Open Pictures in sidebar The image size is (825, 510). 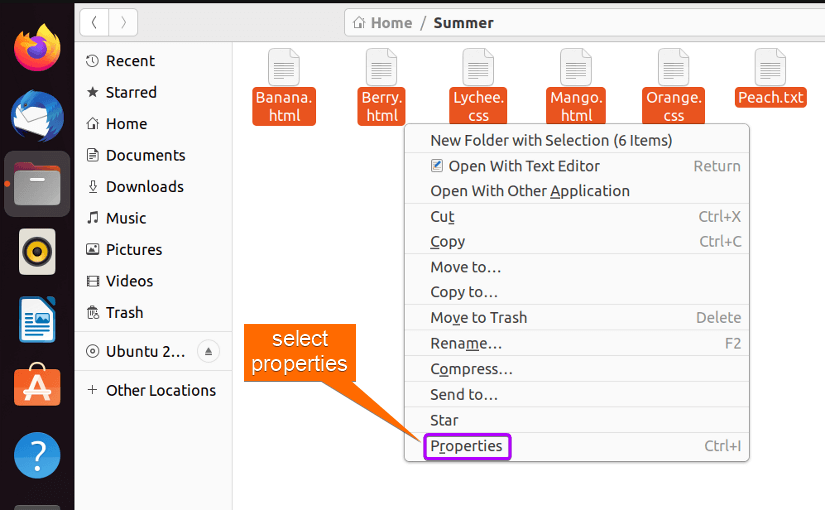pos(153,250)
